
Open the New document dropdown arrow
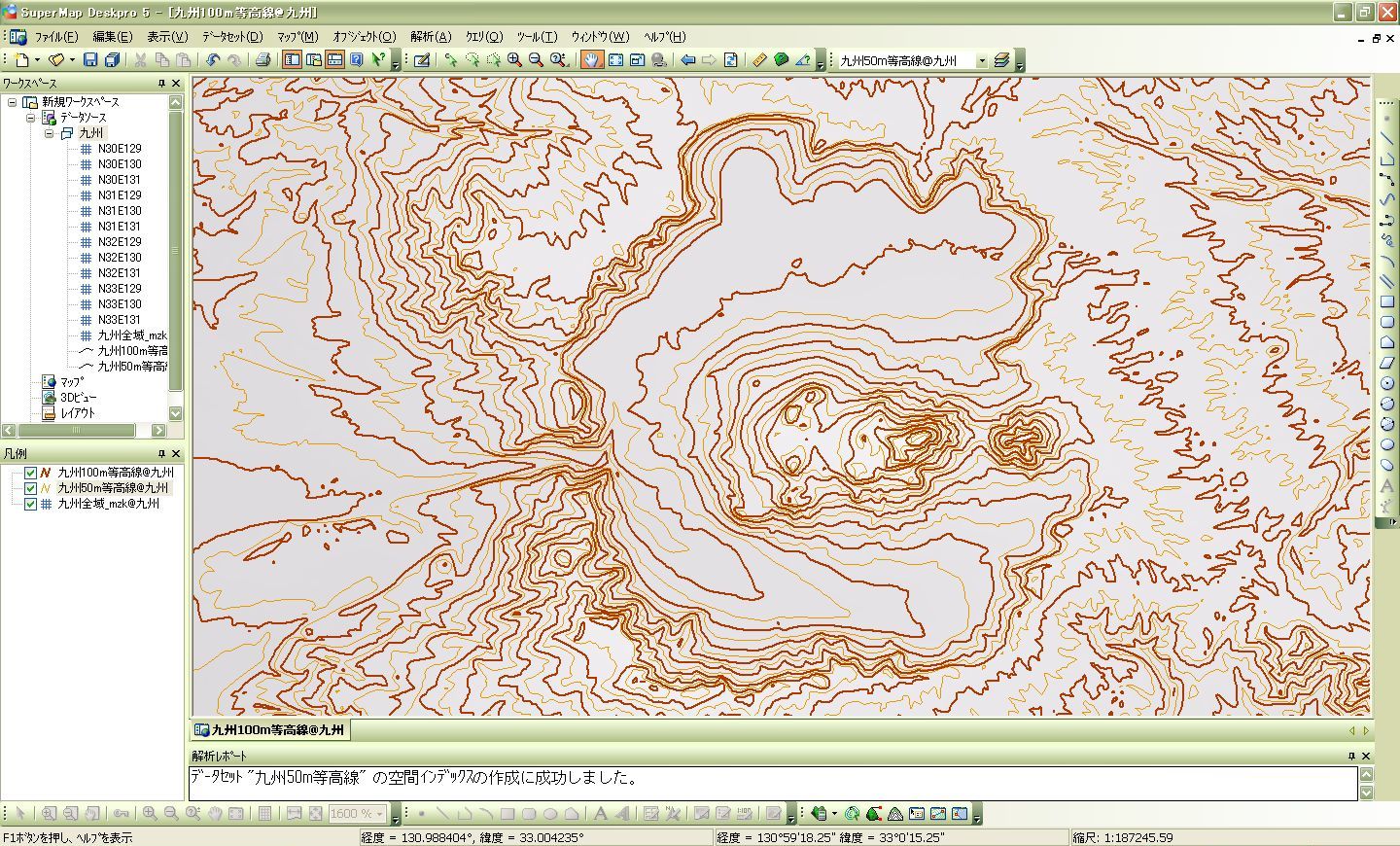point(37,60)
